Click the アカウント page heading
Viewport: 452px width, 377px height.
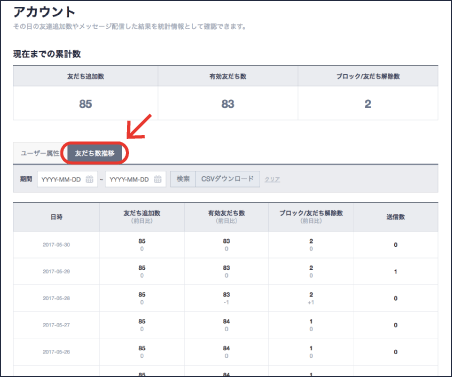[44, 12]
